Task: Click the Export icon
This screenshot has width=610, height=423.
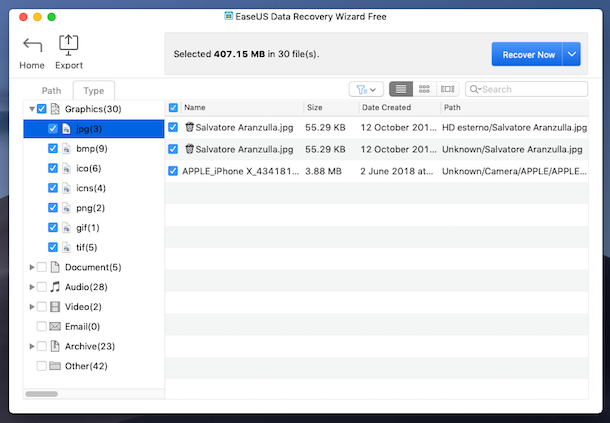Action: pyautogui.click(x=68, y=45)
